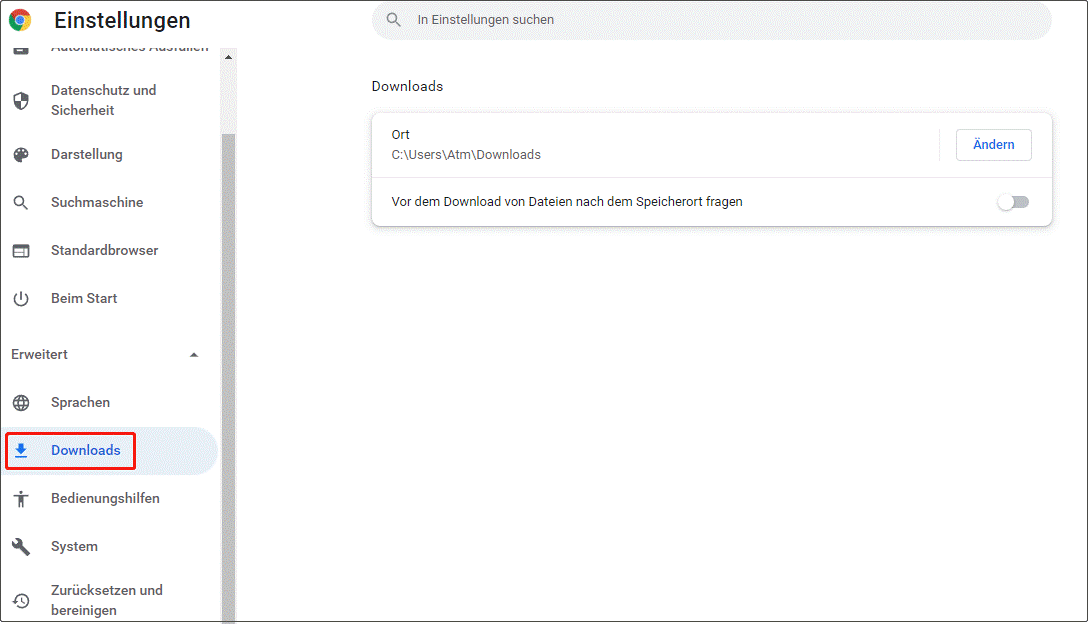The height and width of the screenshot is (624, 1090).
Task: Click the search magnifier icon in settings search
Action: coord(393,19)
